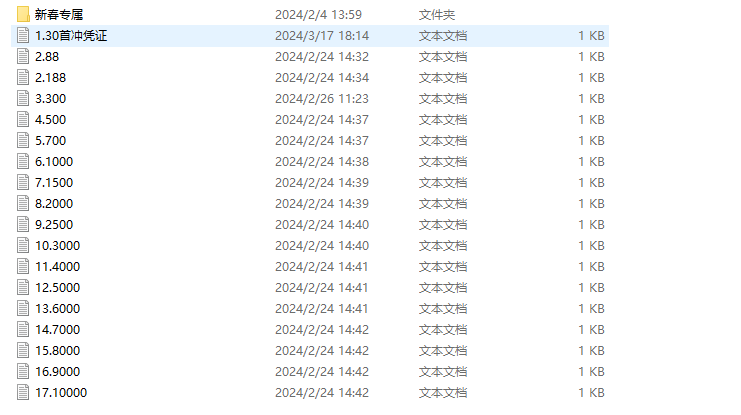This screenshot has height=415, width=741.
Task: Select file named 15.8000
Action: coord(58,350)
